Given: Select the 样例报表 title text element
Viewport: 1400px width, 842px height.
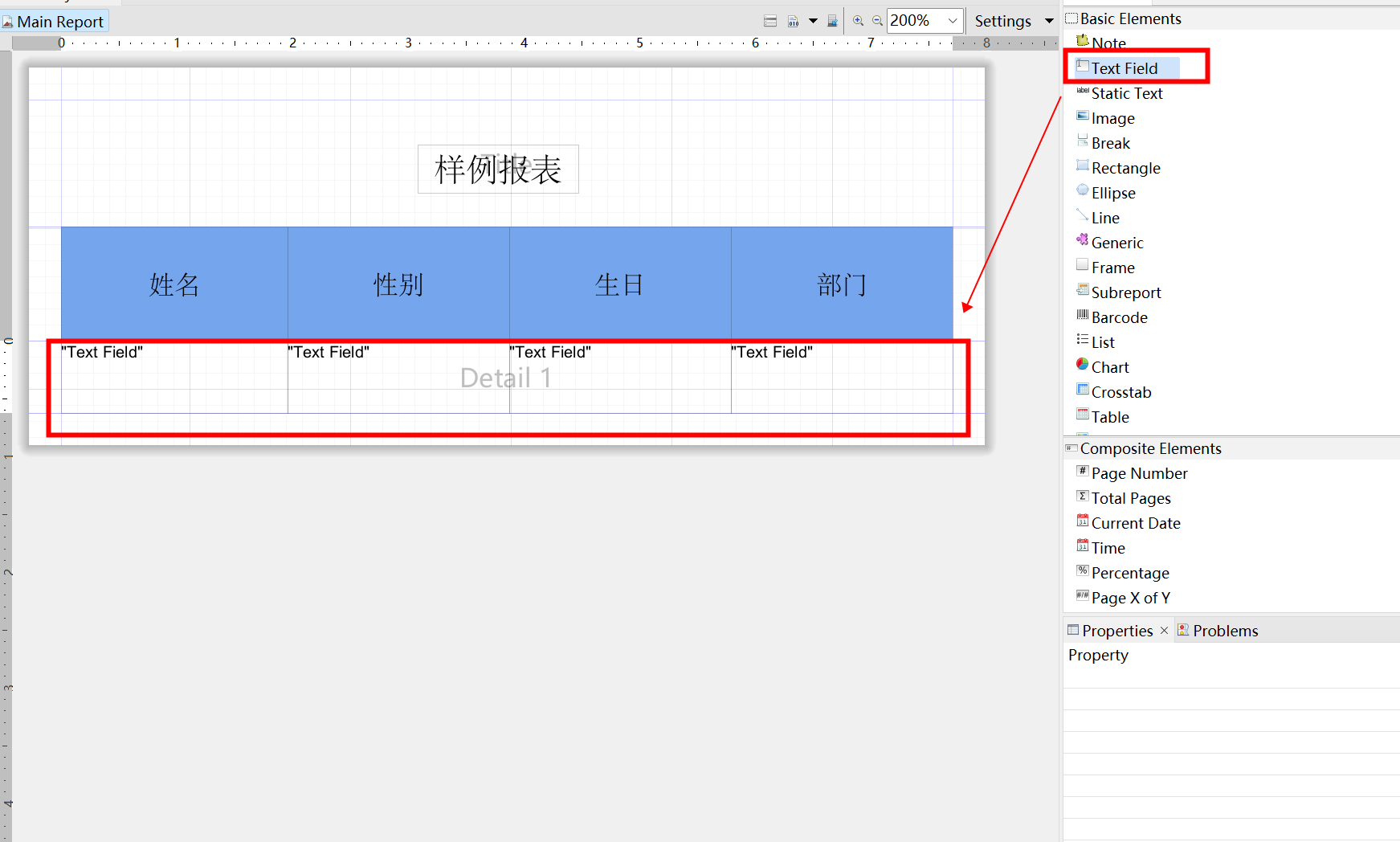Looking at the screenshot, I should pos(498,170).
